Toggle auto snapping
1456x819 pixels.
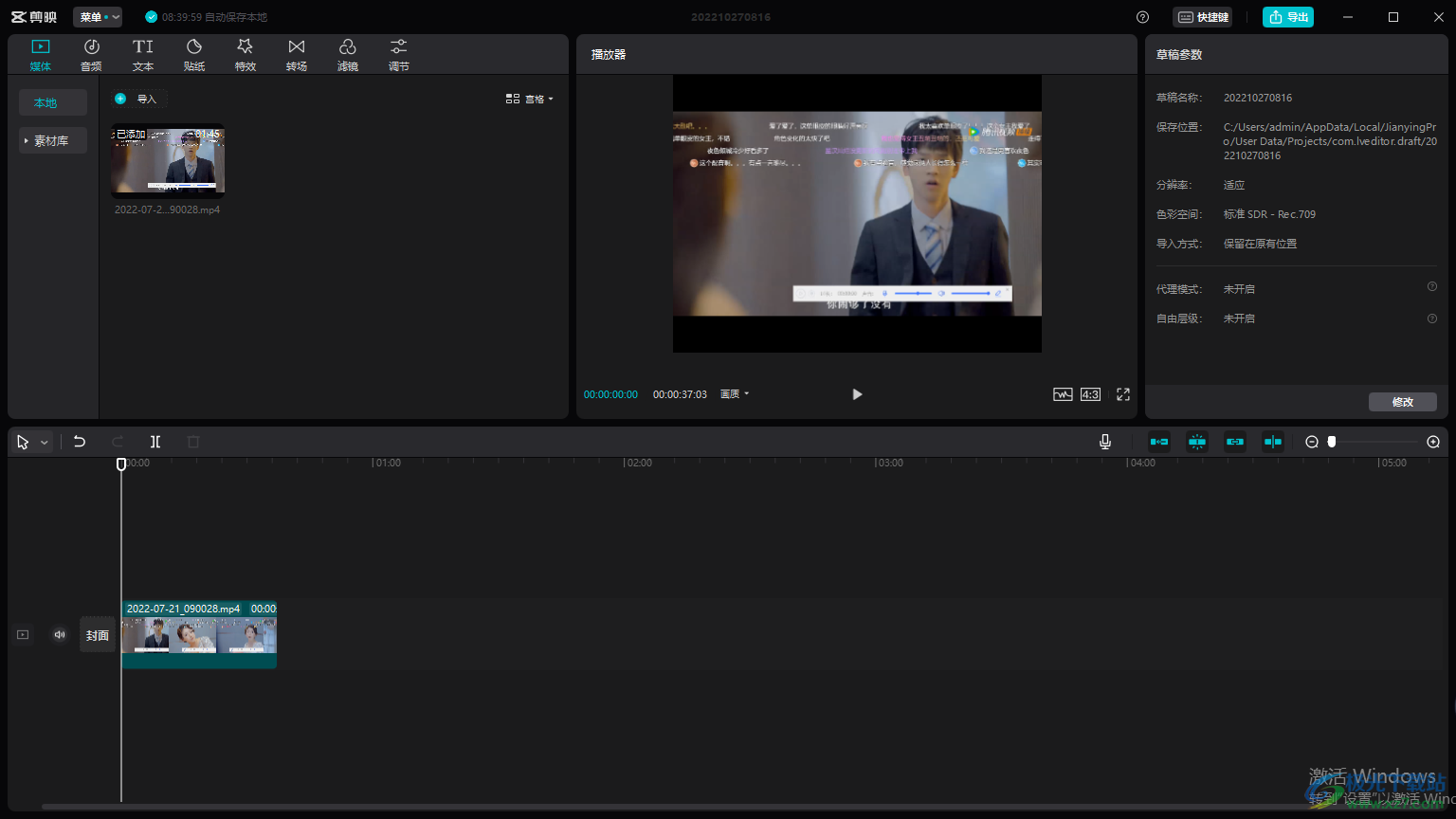(1197, 442)
